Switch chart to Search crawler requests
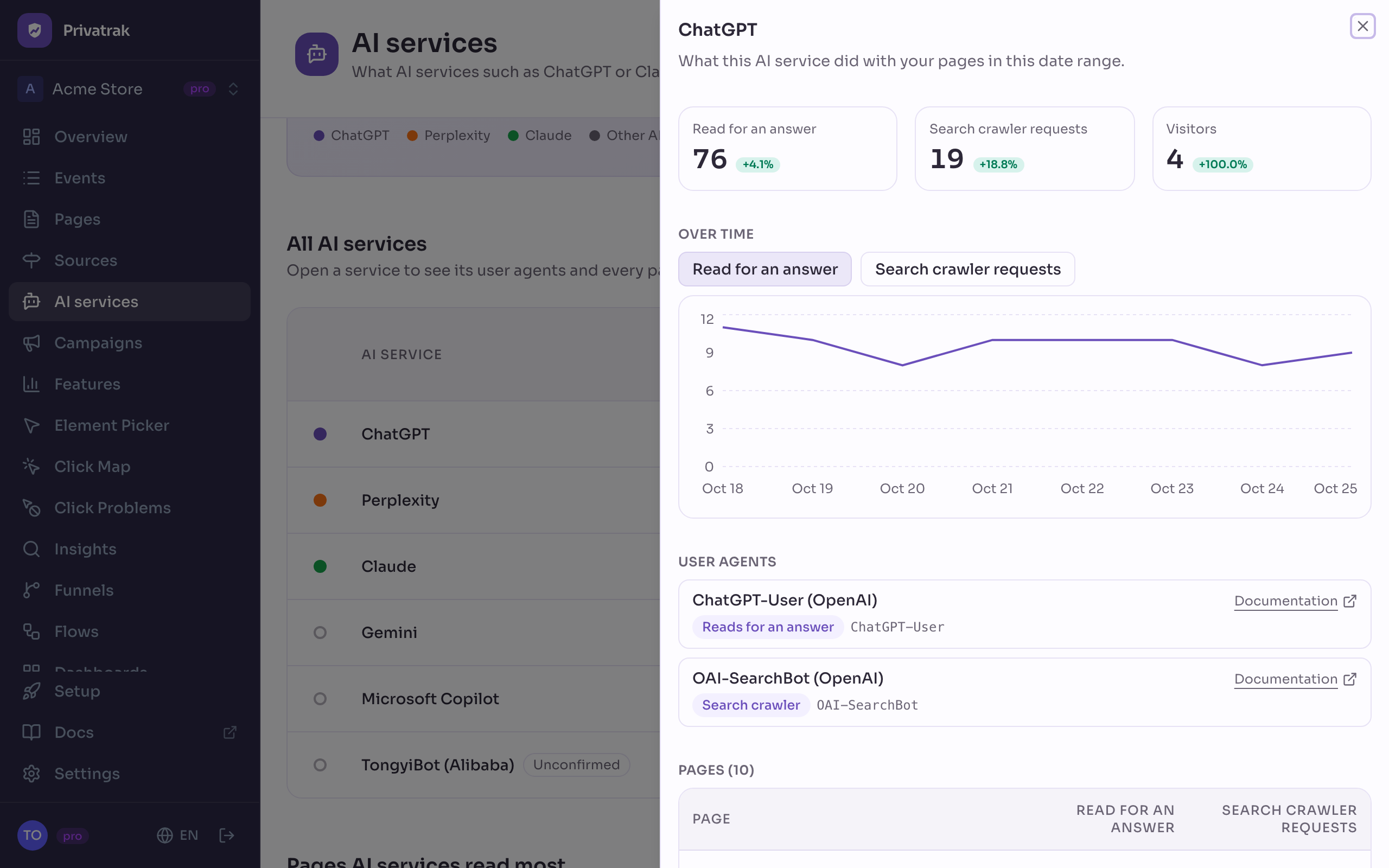Image resolution: width=1389 pixels, height=868 pixels. tap(967, 269)
